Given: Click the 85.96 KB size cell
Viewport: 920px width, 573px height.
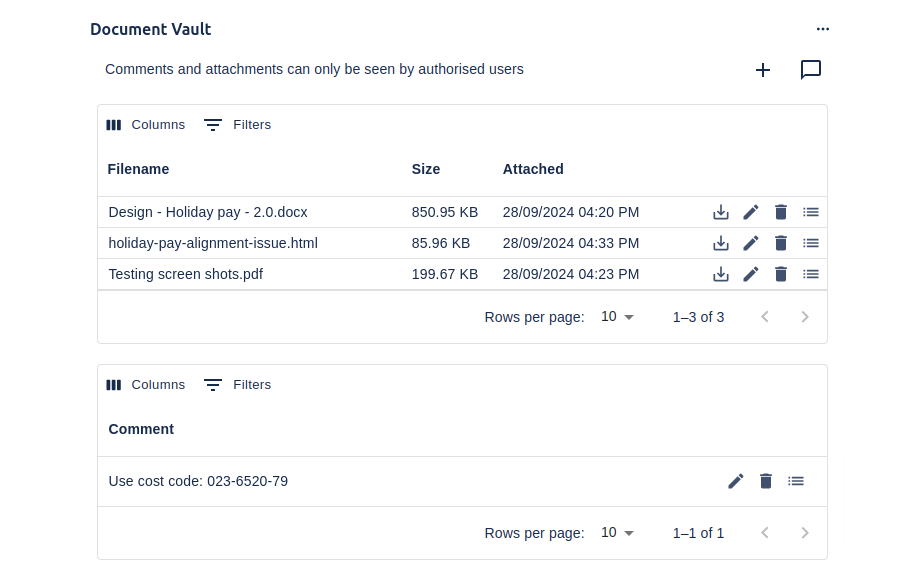Looking at the screenshot, I should click(x=441, y=243).
